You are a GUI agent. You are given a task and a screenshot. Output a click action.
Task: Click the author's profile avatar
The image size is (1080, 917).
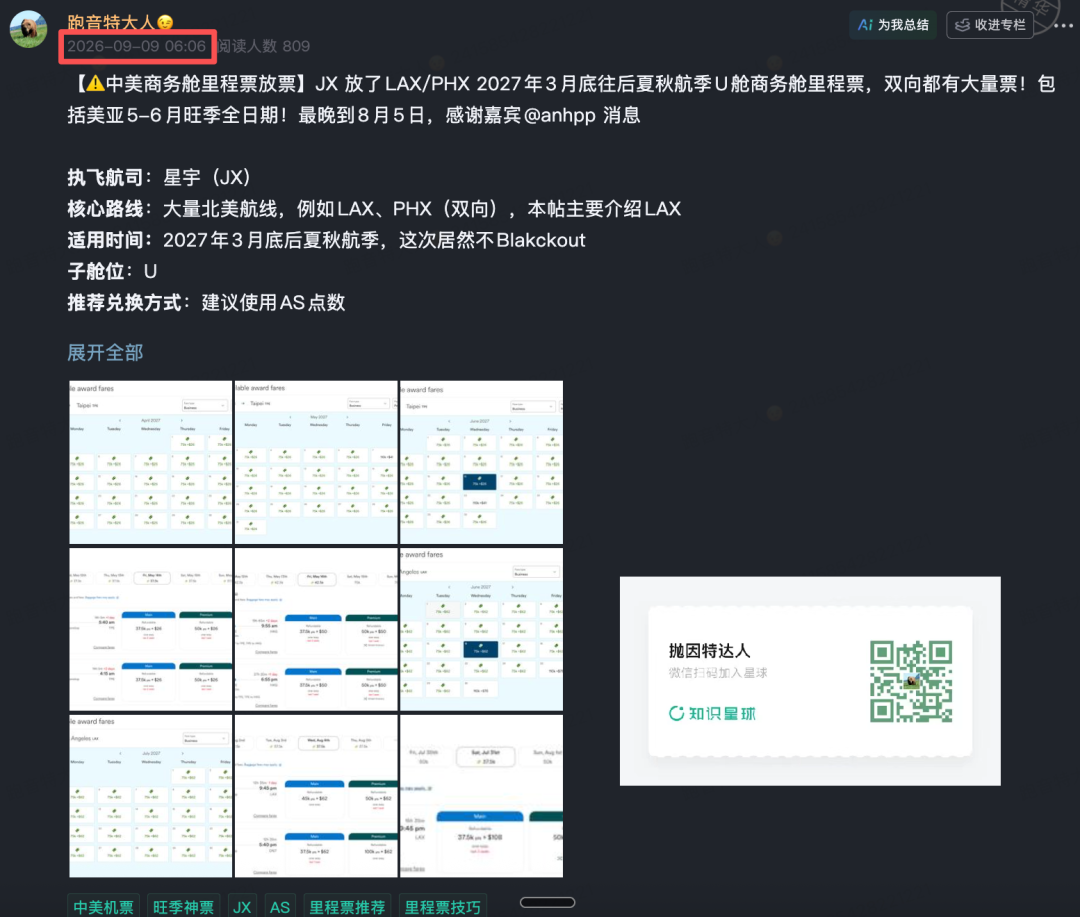[28, 29]
